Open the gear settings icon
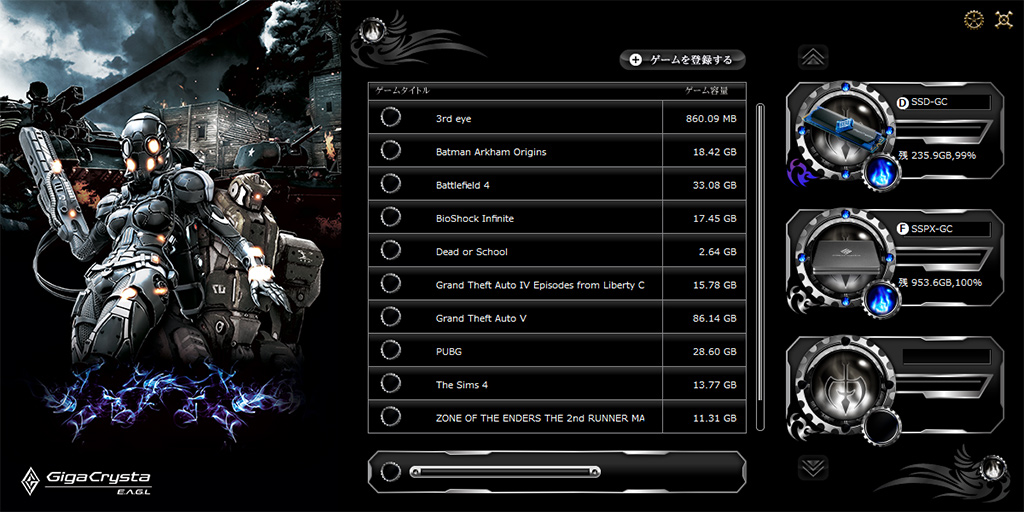This screenshot has width=1024, height=512. [x=974, y=20]
